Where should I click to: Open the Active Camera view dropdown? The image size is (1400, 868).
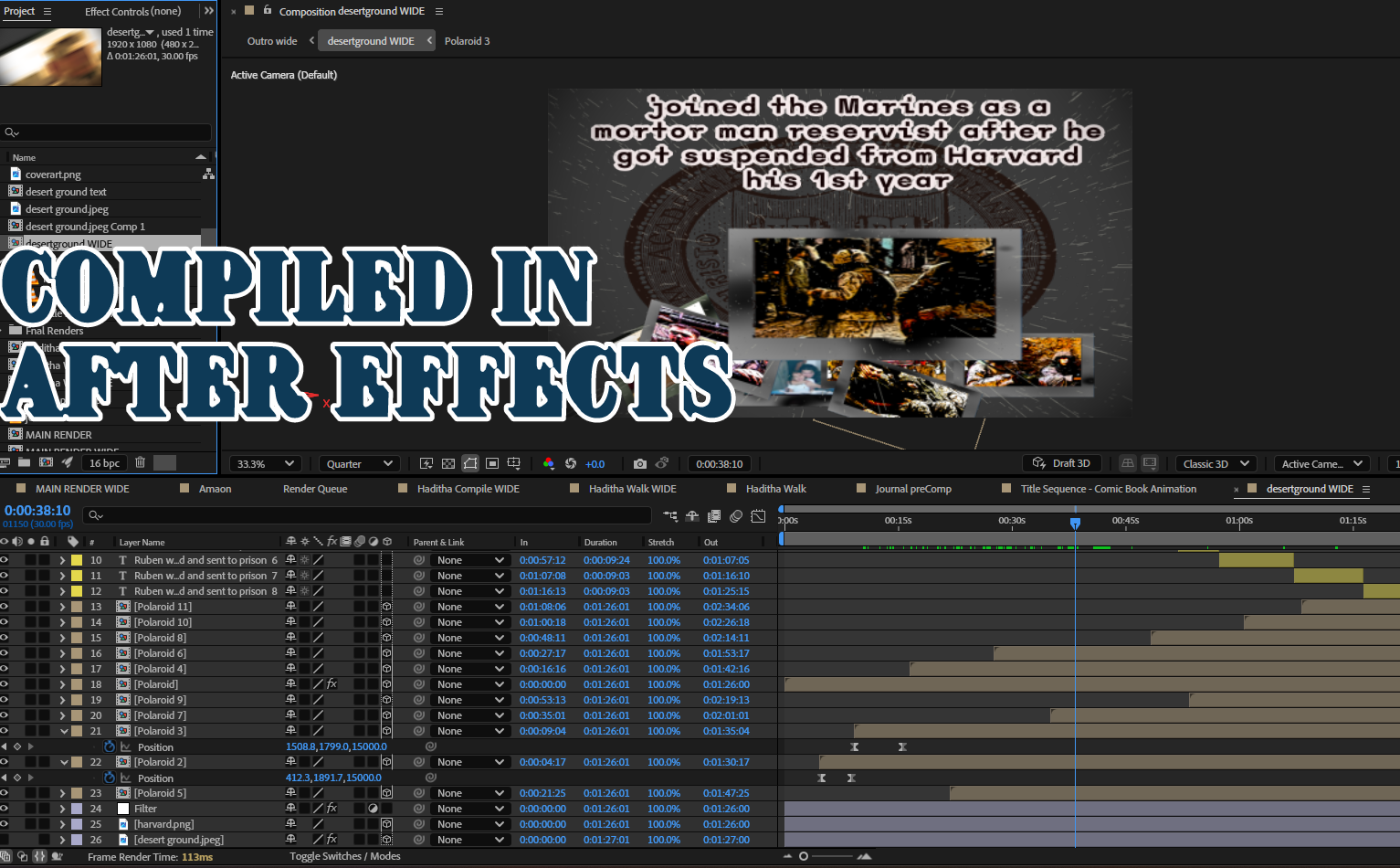point(1321,463)
